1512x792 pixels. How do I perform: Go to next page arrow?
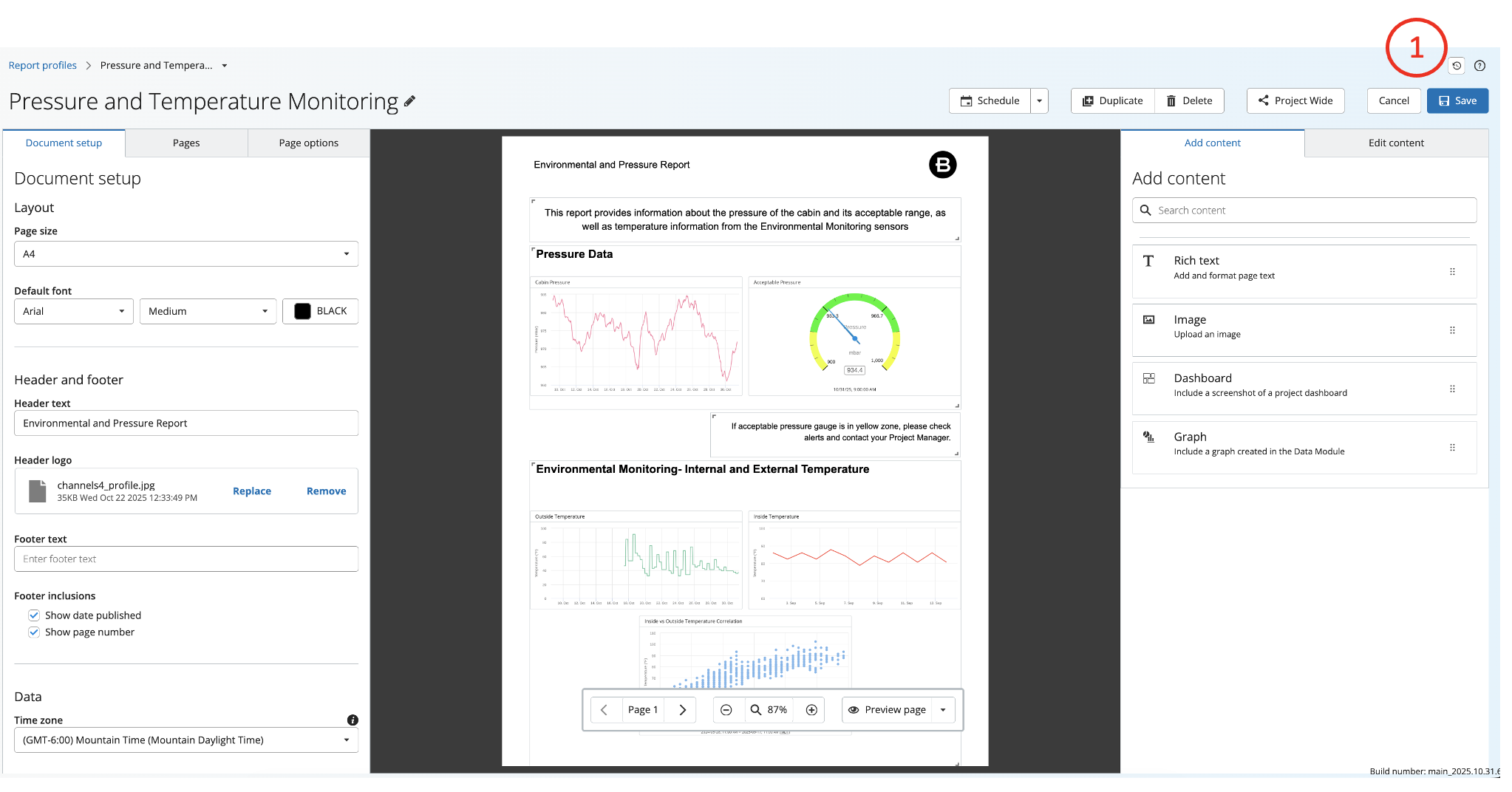click(683, 710)
